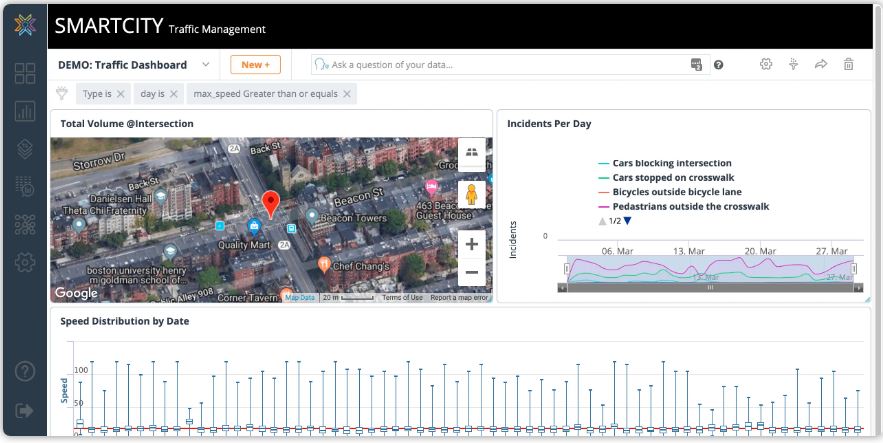The height and width of the screenshot is (443, 883).
Task: Go to next legend page arrow
Action: 628,221
